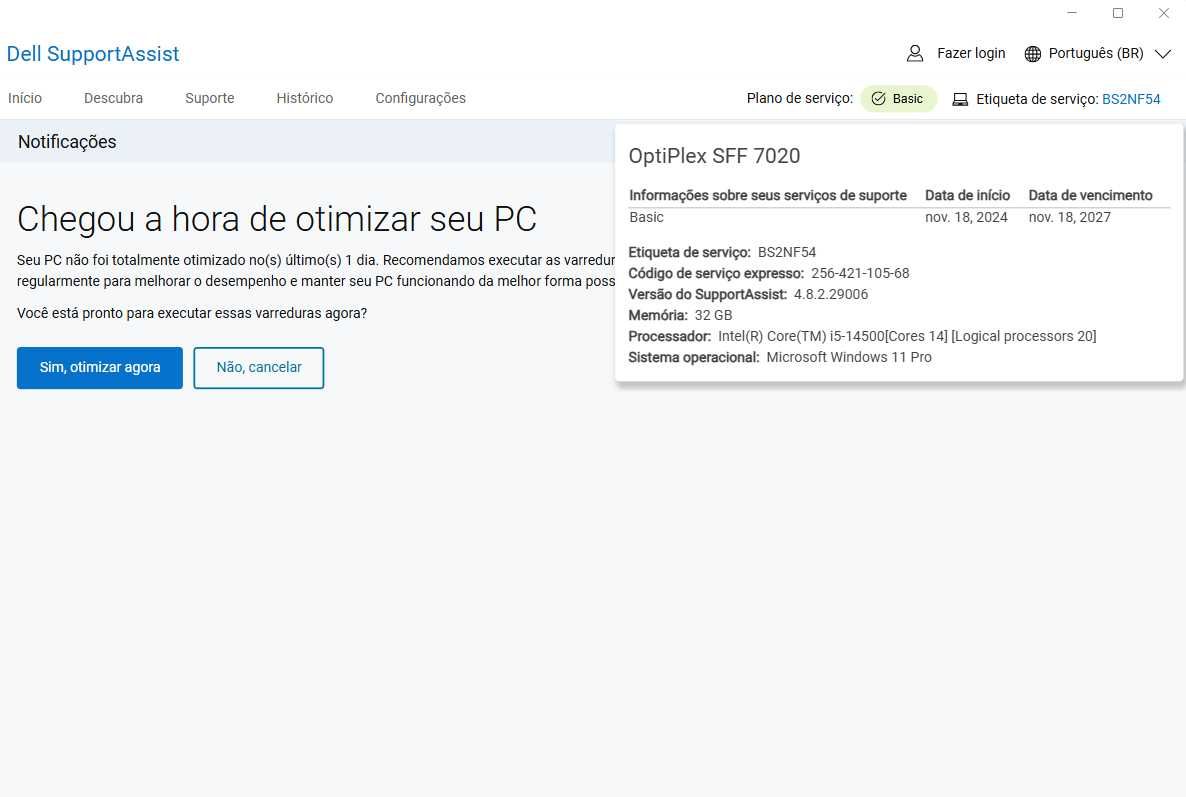Go to the Histórico tab
1186x797 pixels.
(305, 98)
